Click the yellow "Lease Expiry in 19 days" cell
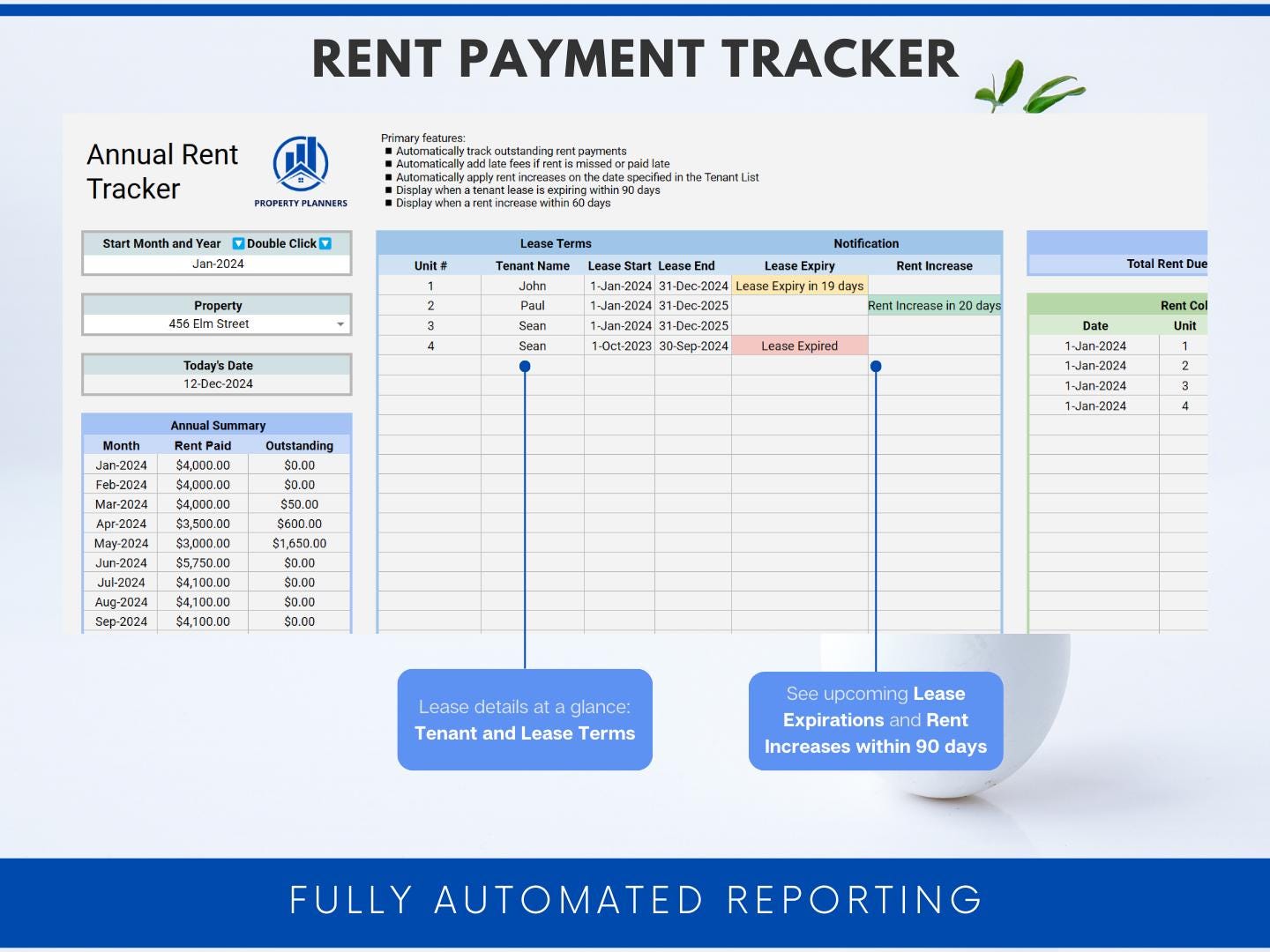The width and height of the screenshot is (1270, 952). [799, 286]
